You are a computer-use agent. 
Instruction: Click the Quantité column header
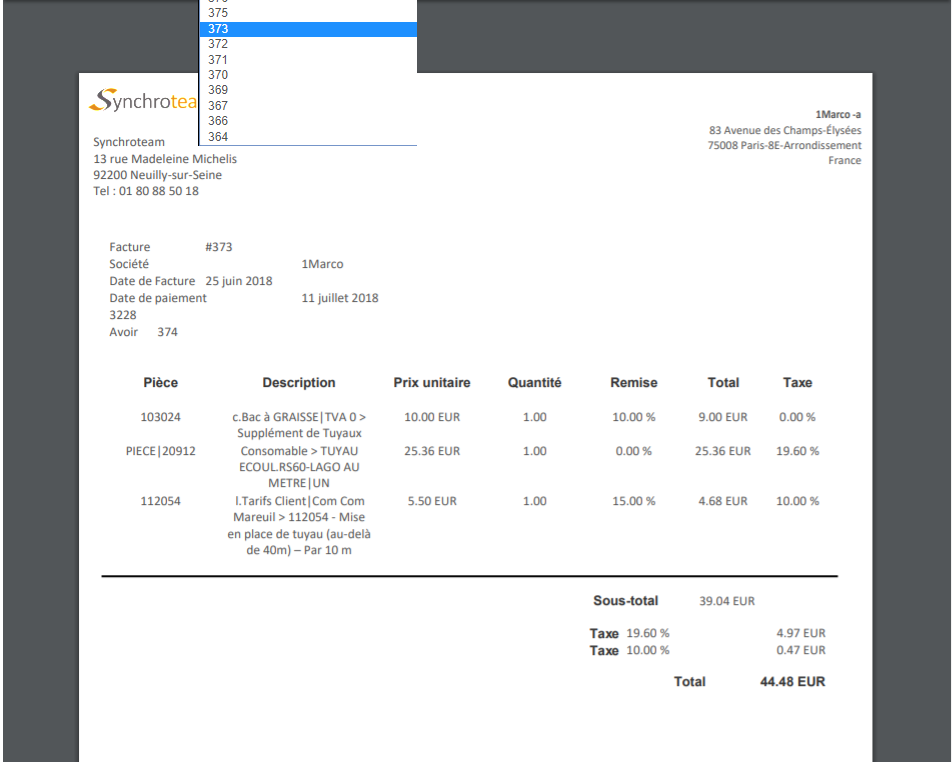pos(534,383)
